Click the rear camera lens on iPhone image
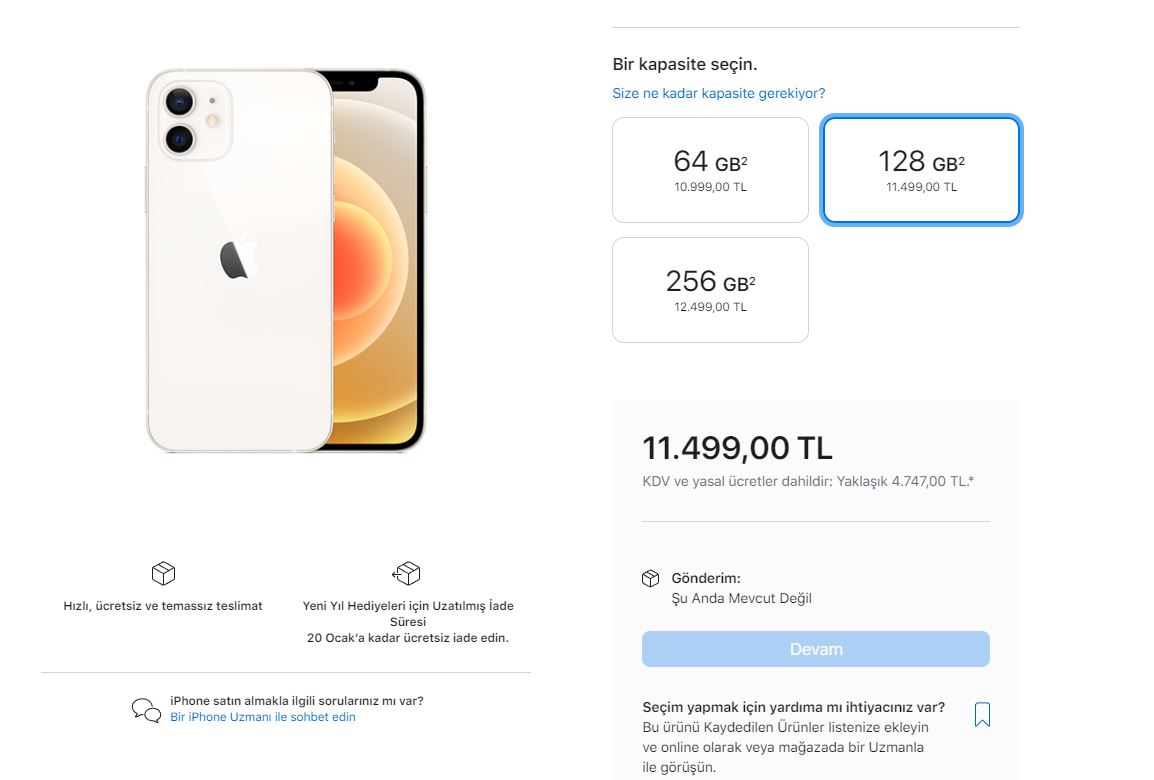Image resolution: width=1154 pixels, height=780 pixels. (x=180, y=100)
